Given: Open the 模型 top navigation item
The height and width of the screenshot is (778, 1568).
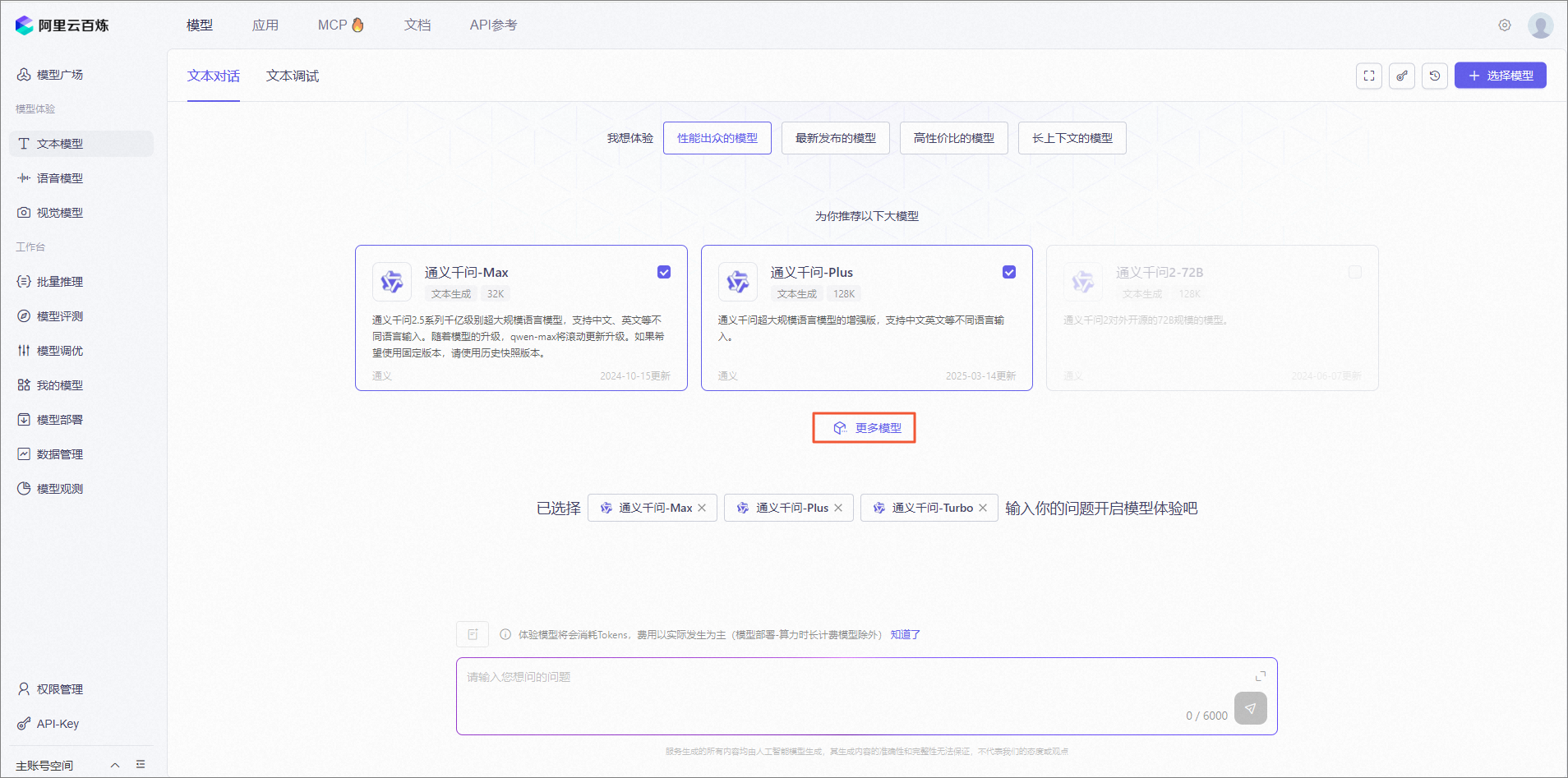Looking at the screenshot, I should pos(200,25).
